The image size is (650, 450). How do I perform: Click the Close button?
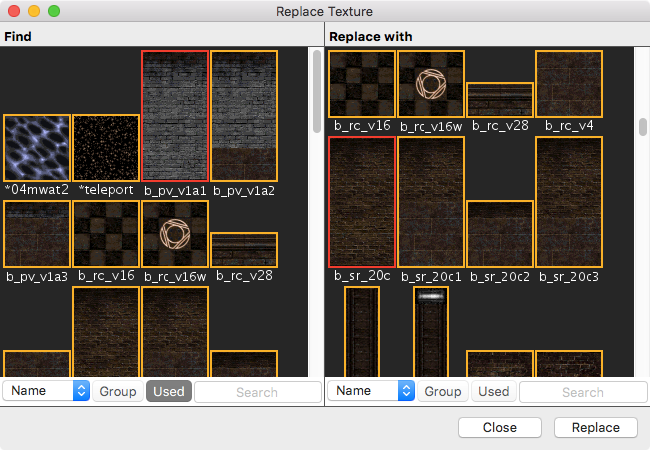(x=499, y=427)
